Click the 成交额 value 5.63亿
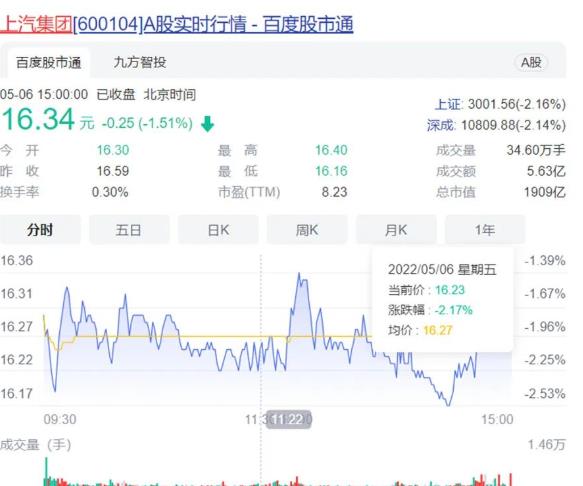Screen dimensions: 583x486 click(546, 171)
